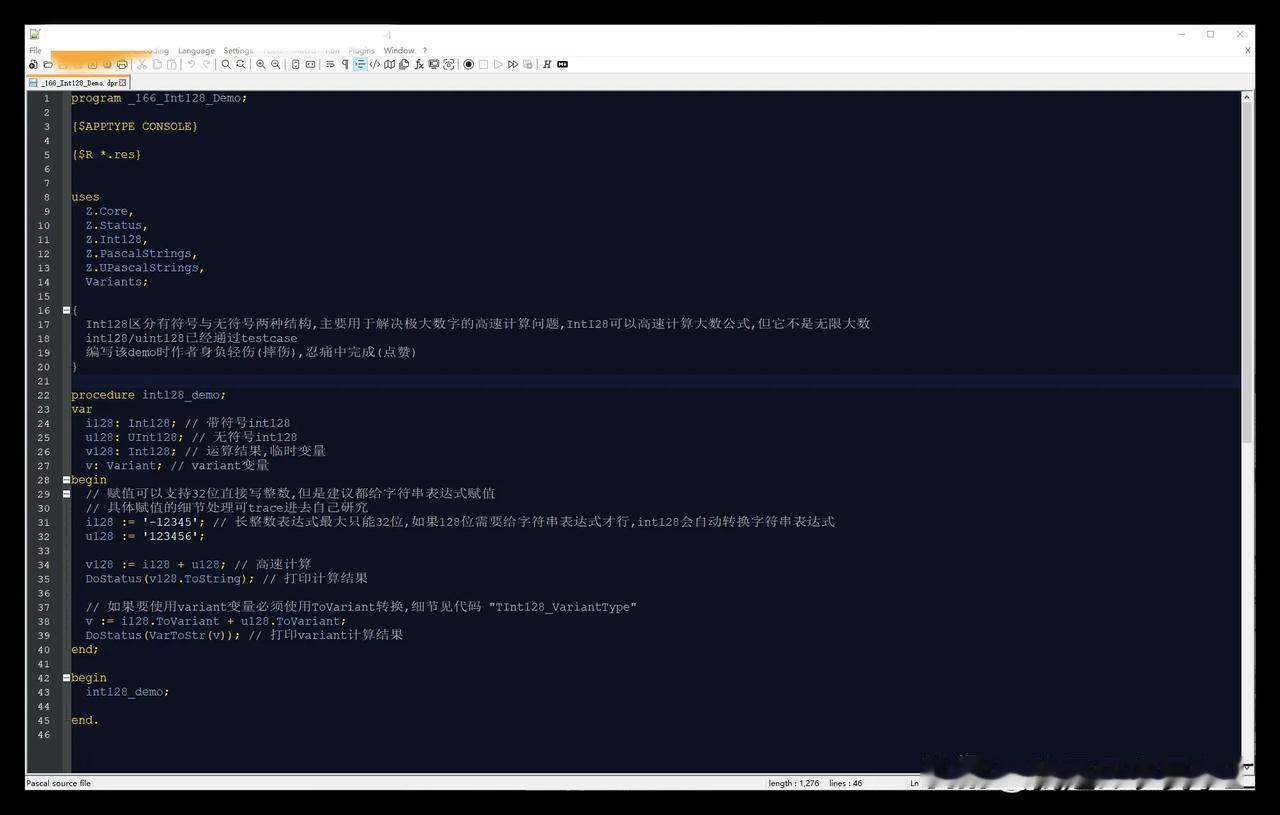Toggle the file monitoring eye icon
This screenshot has height=815, width=1280.
click(449, 64)
